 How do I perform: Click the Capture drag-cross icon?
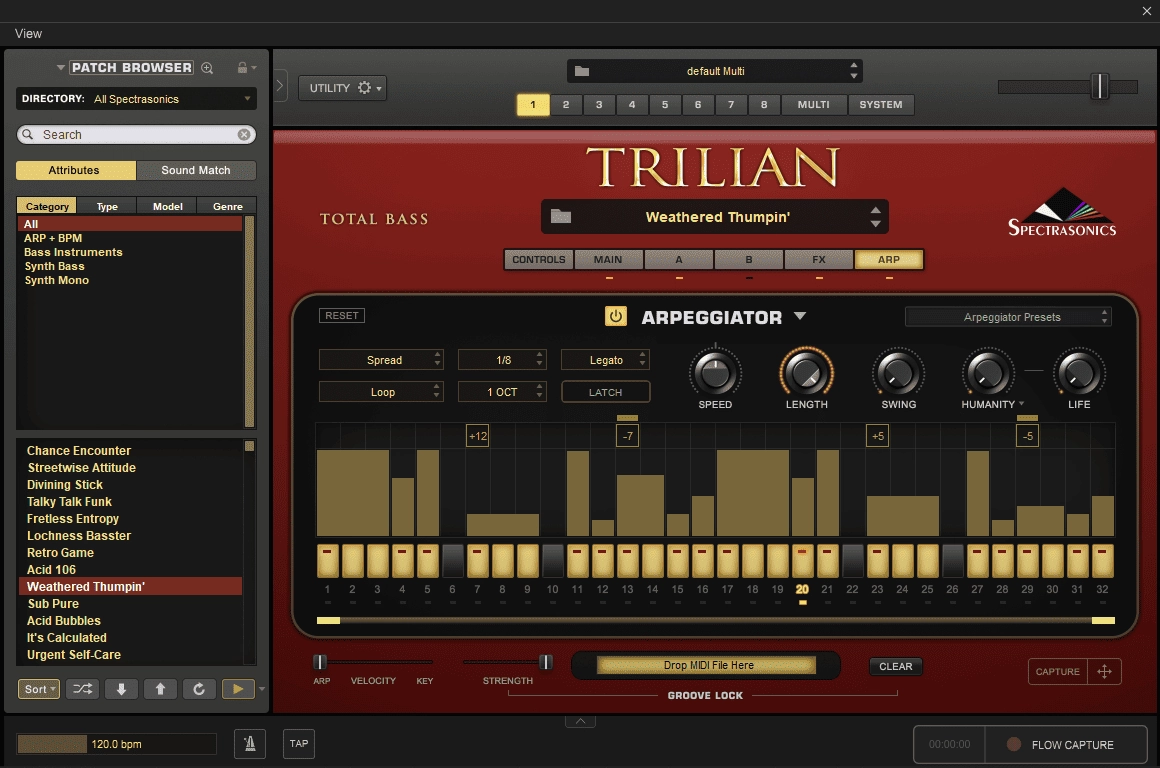(1105, 671)
